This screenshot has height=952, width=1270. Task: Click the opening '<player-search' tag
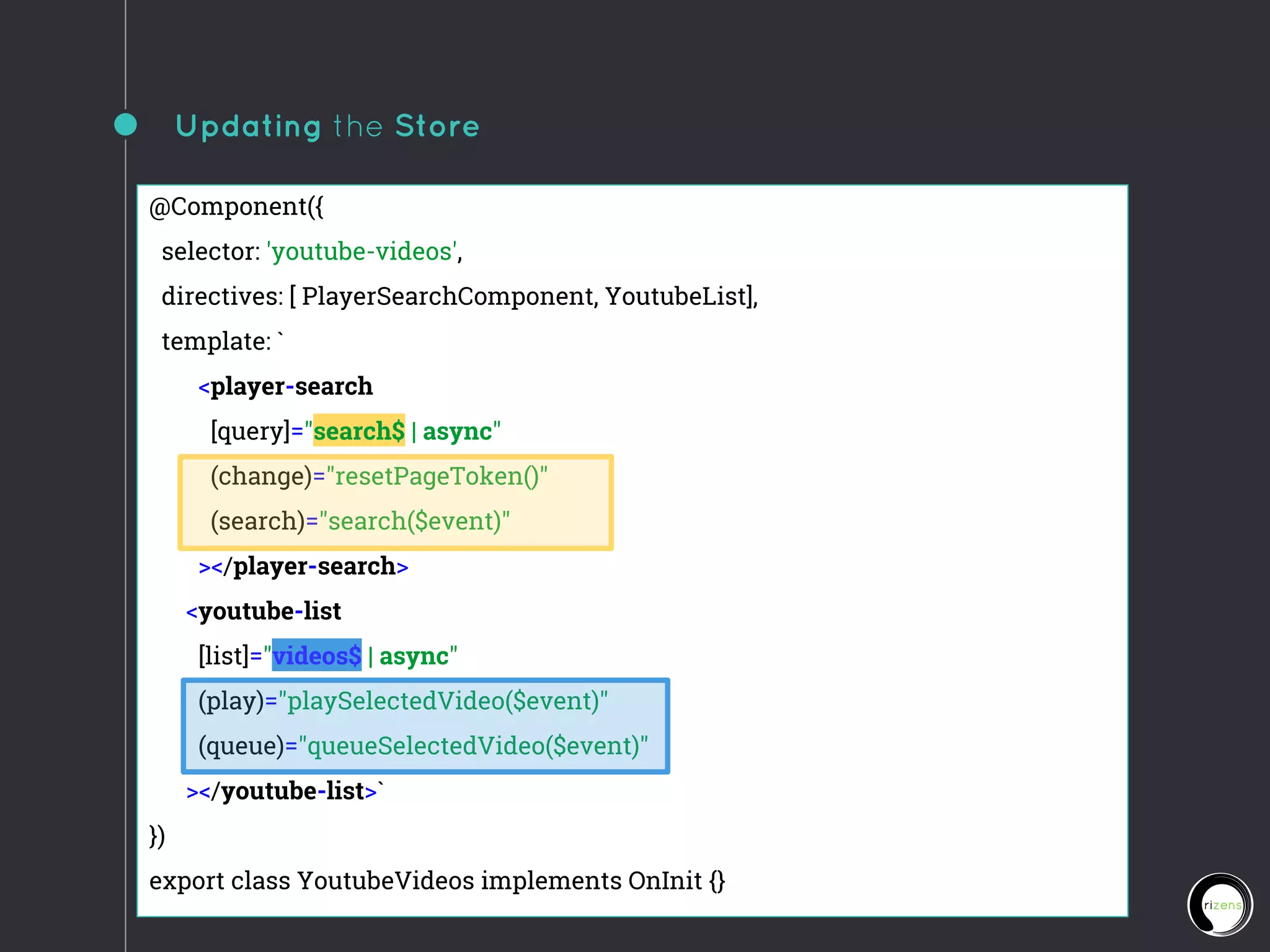[285, 387]
